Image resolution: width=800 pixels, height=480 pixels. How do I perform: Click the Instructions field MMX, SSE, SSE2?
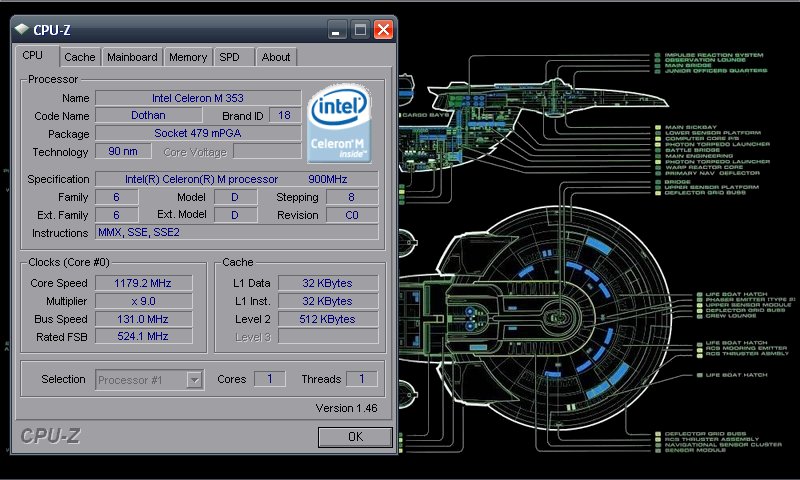click(x=237, y=232)
